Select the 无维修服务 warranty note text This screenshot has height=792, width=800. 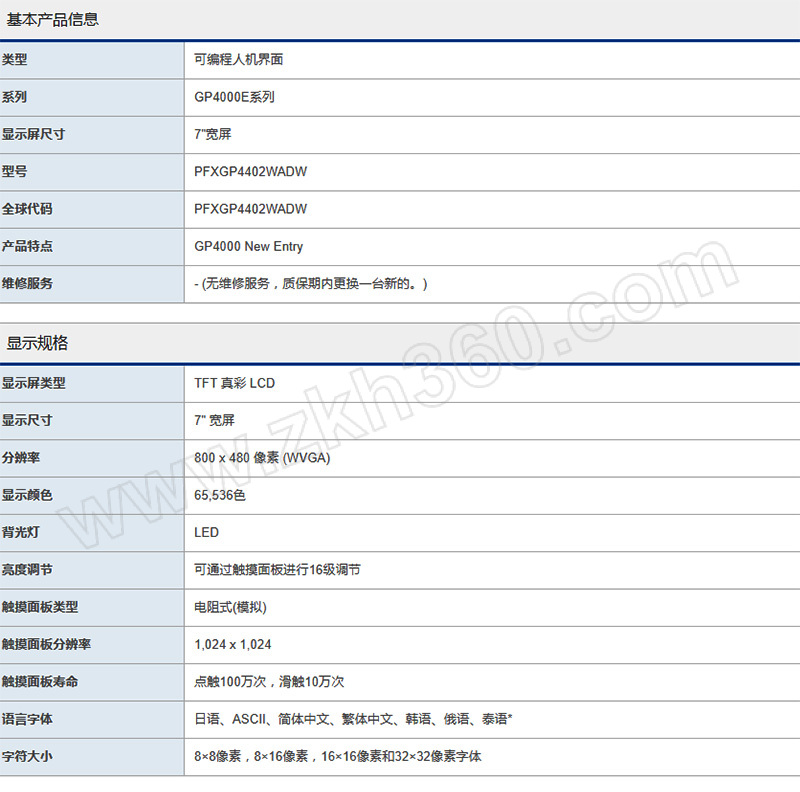click(311, 284)
